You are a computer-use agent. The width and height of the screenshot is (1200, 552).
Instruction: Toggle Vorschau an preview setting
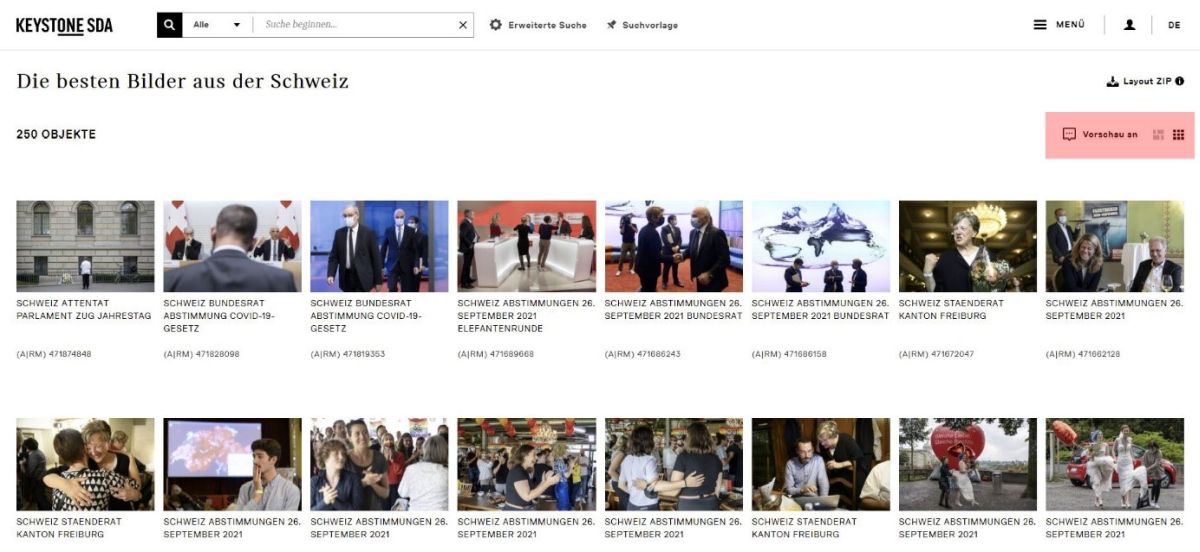(1100, 135)
